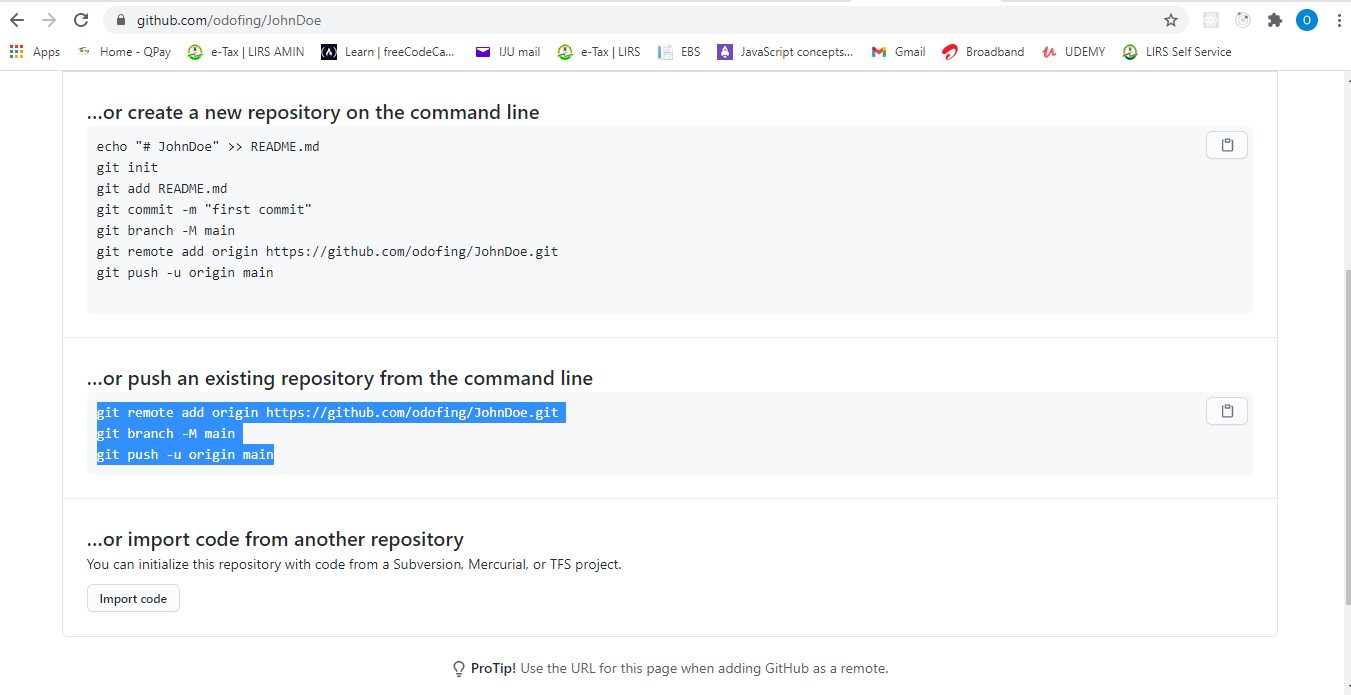1351x695 pixels.
Task: Click the Import code button
Action: click(x=133, y=598)
